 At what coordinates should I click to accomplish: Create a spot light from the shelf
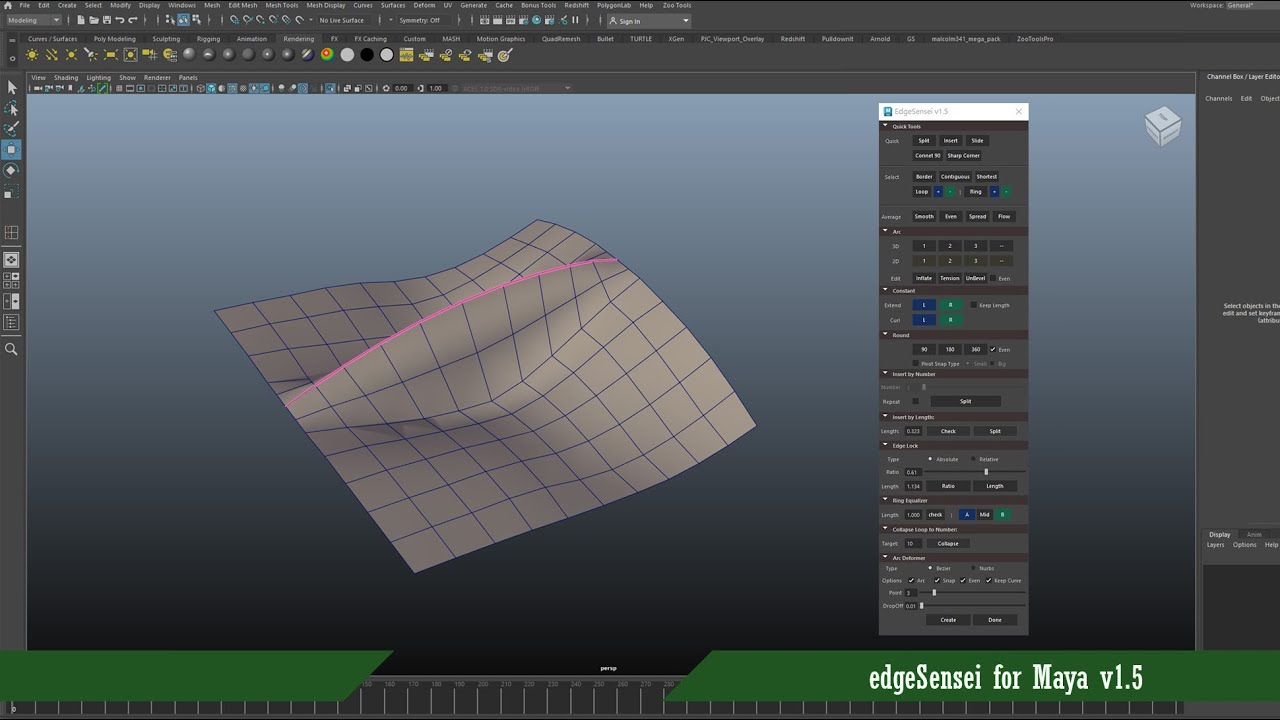[91, 54]
